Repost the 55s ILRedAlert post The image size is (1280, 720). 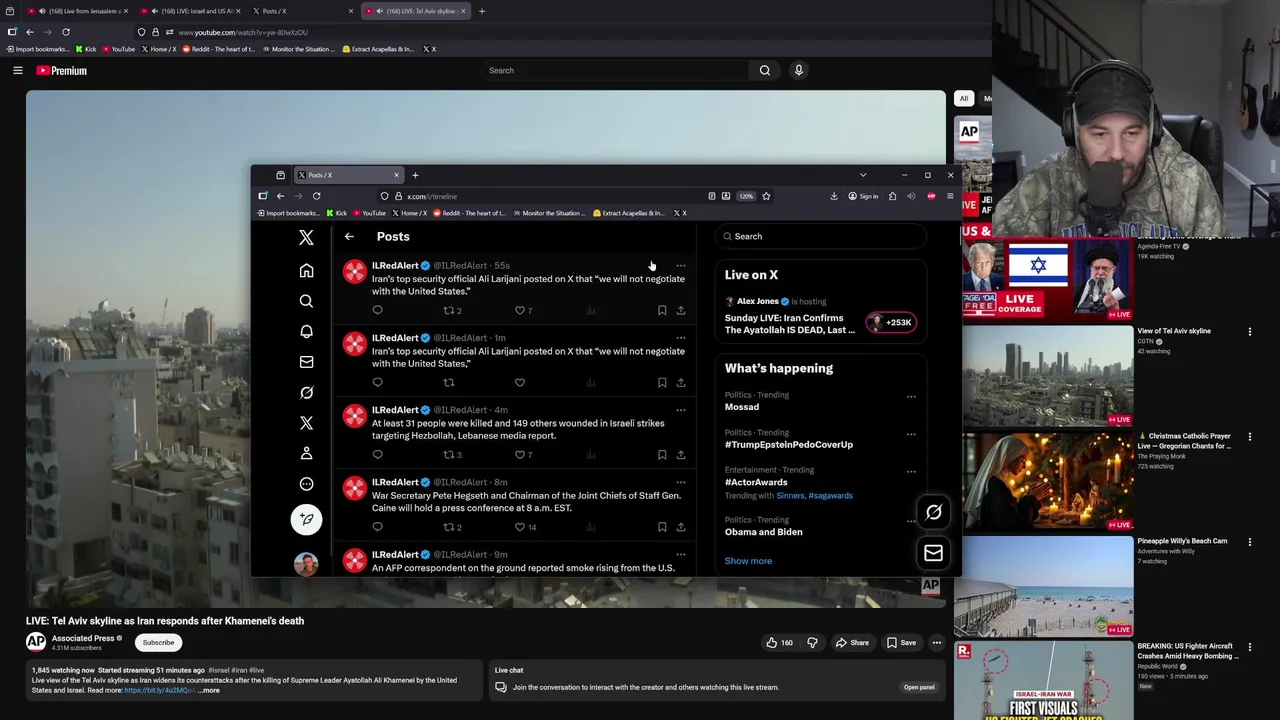tap(449, 310)
